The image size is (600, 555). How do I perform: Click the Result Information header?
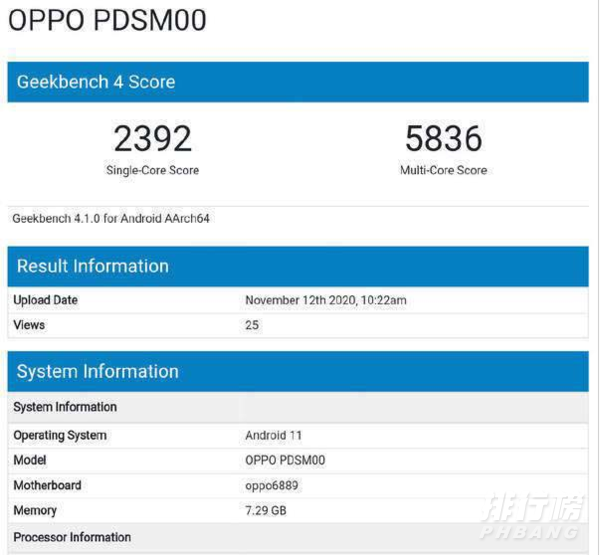tap(298, 266)
